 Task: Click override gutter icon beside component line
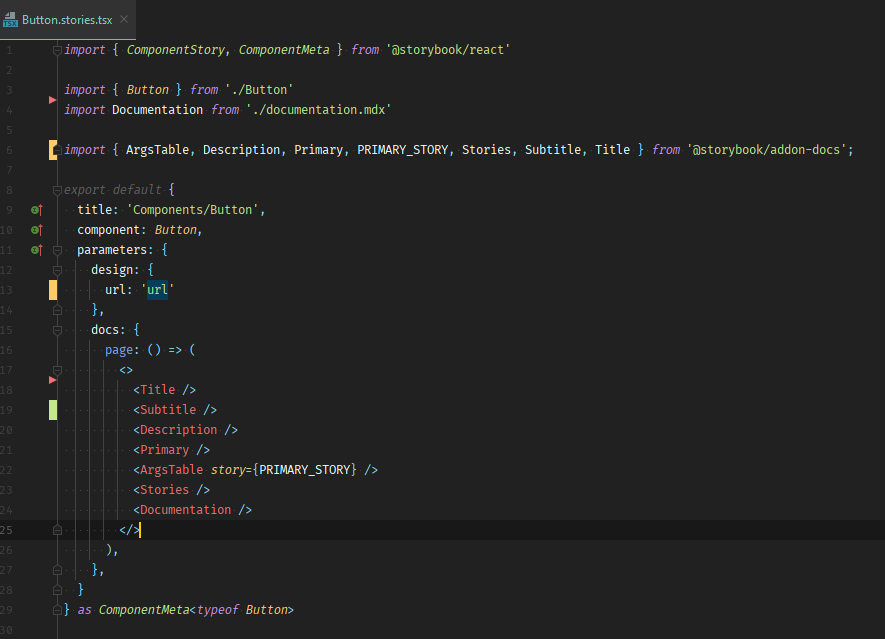37,230
